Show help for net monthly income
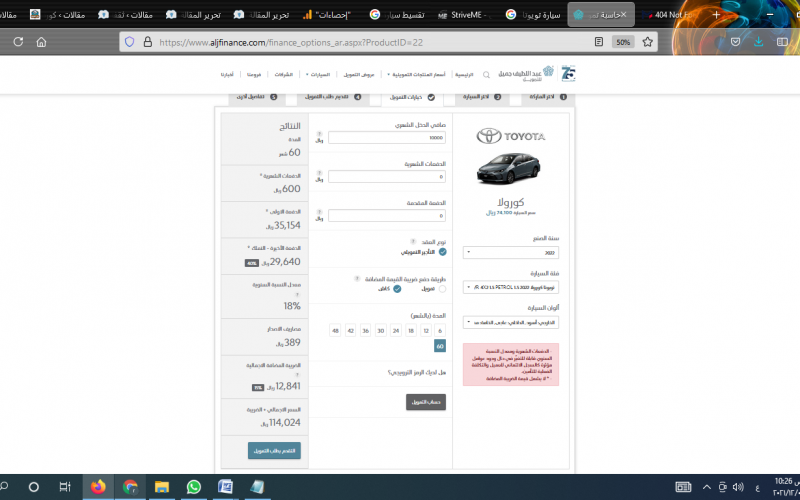The width and height of the screenshot is (800, 500). tap(319, 134)
